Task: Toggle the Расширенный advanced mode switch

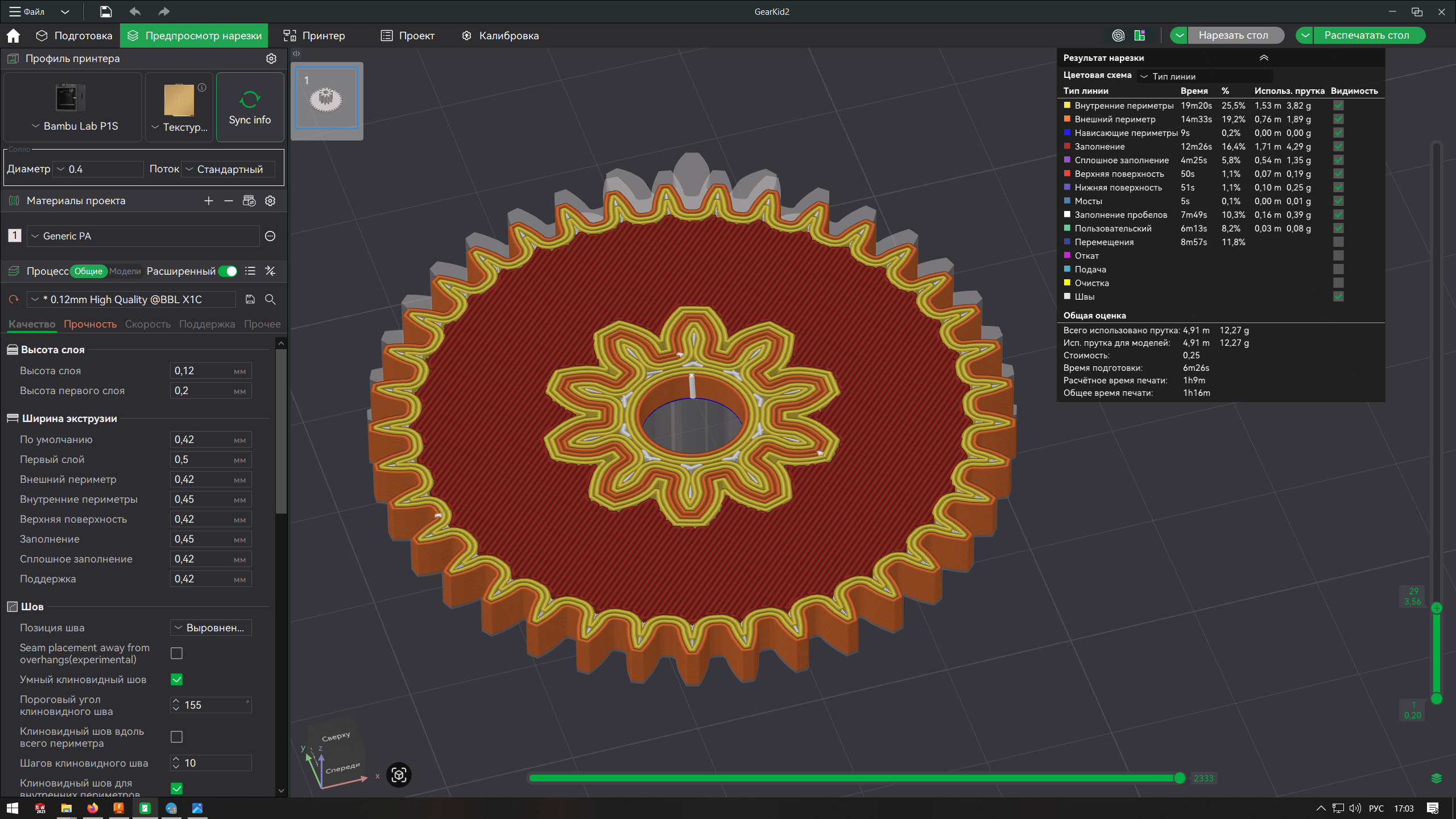Action: 228,271
